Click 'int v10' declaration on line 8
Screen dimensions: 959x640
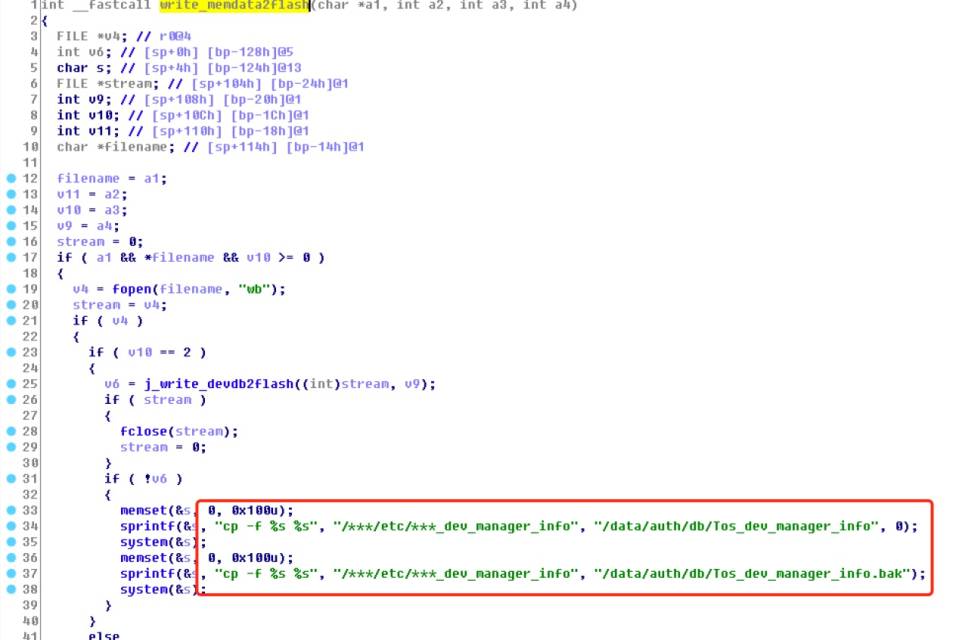coord(89,115)
